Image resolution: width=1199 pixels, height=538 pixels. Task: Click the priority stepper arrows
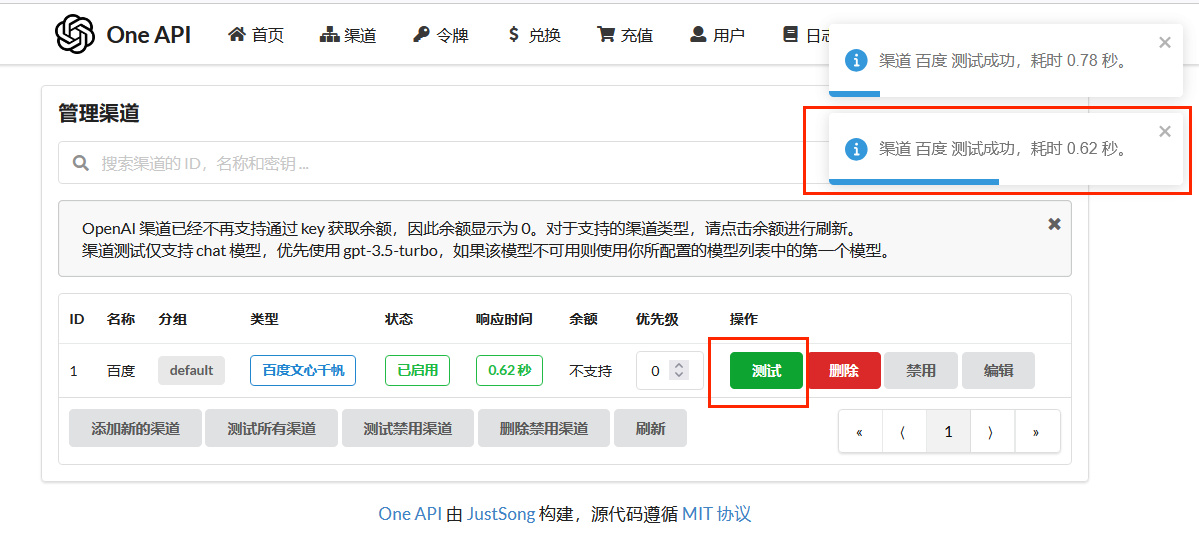click(x=680, y=370)
